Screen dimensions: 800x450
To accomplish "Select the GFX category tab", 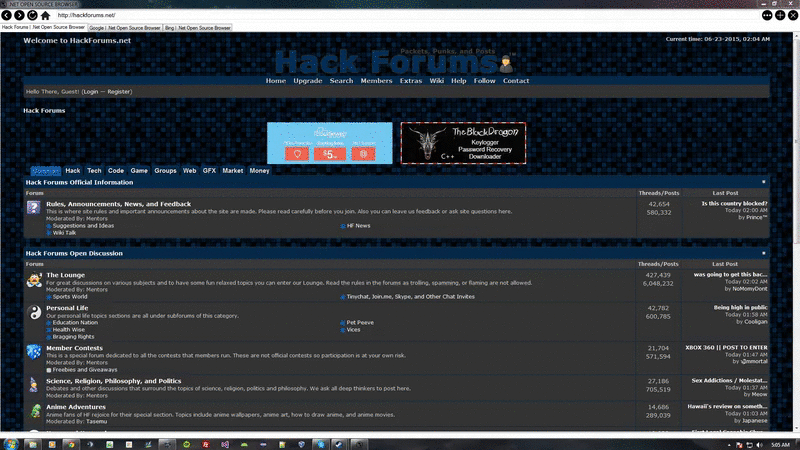I will pyautogui.click(x=209, y=171).
